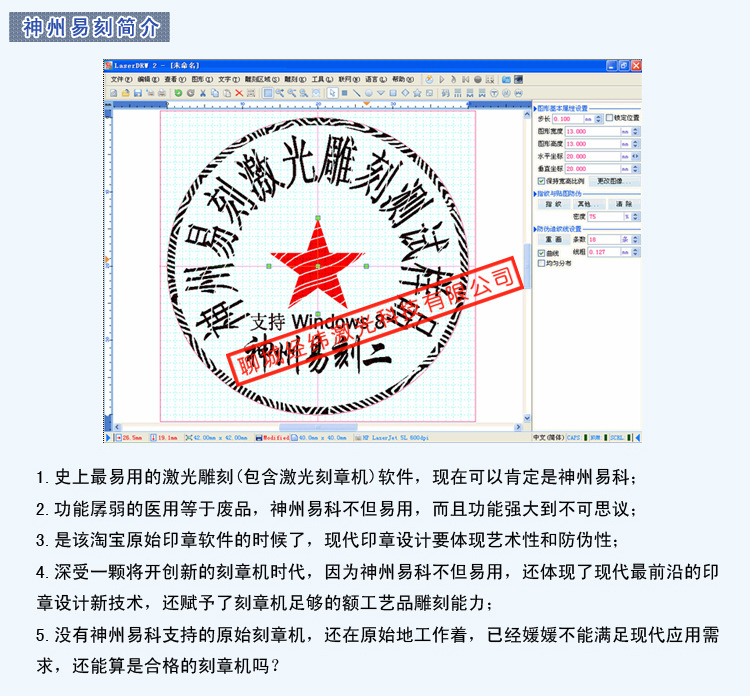Click the 中文(简体) status bar entry
The height and width of the screenshot is (696, 750).
(548, 438)
